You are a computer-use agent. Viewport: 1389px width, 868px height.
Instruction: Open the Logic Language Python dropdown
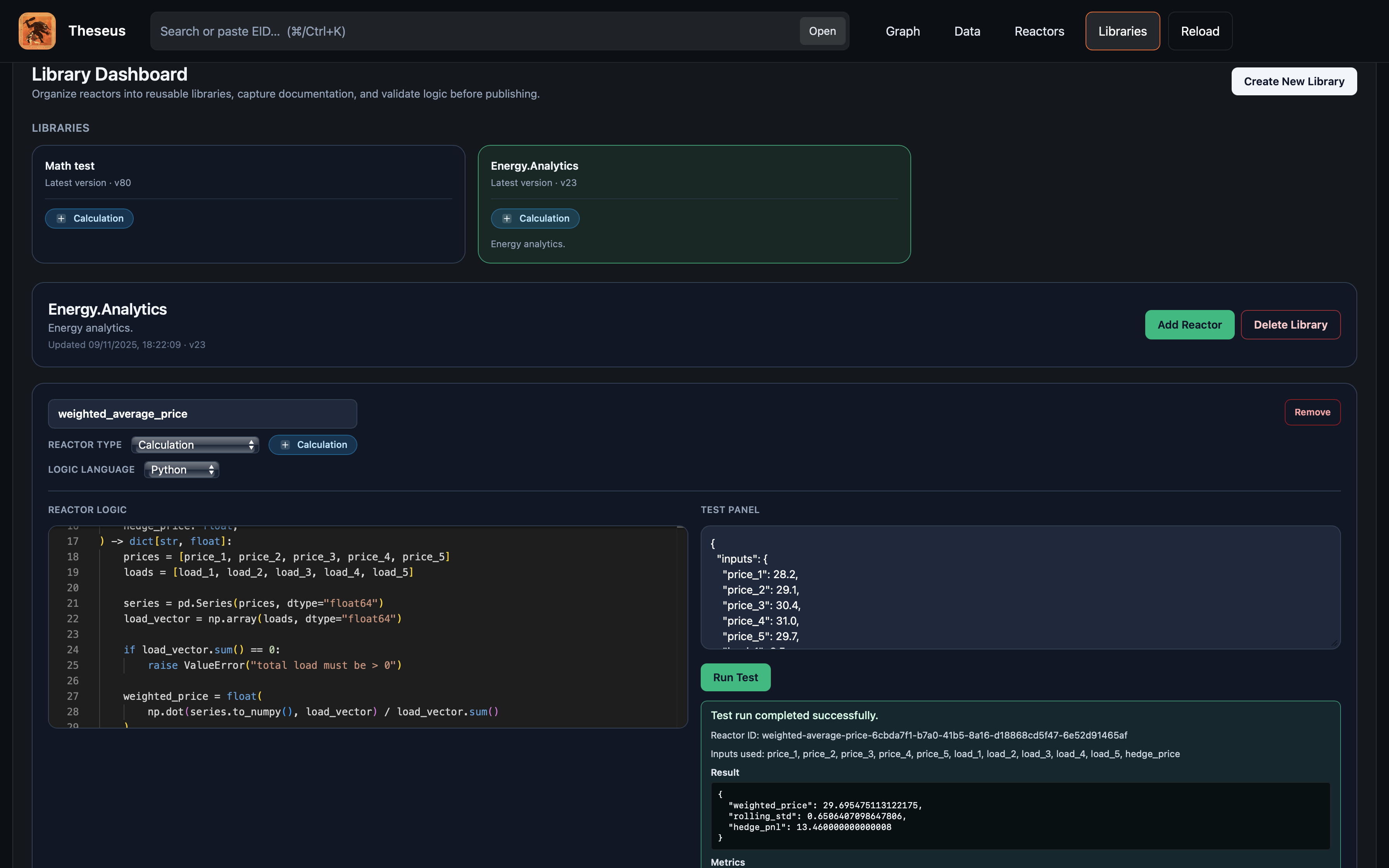181,470
